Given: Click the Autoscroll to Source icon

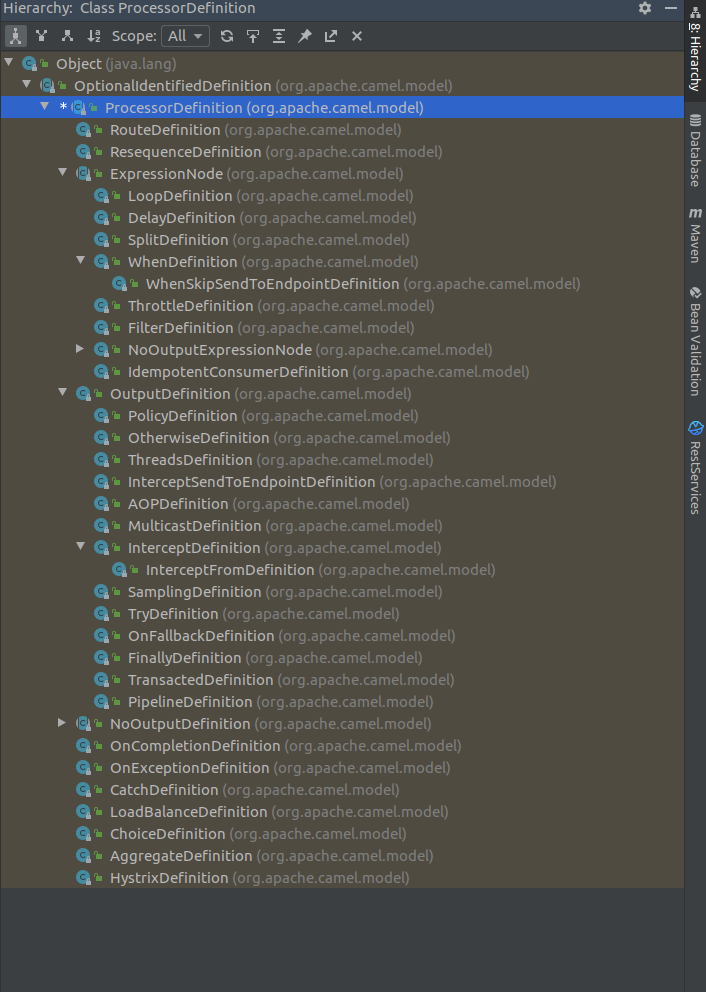Looking at the screenshot, I should pos(253,36).
